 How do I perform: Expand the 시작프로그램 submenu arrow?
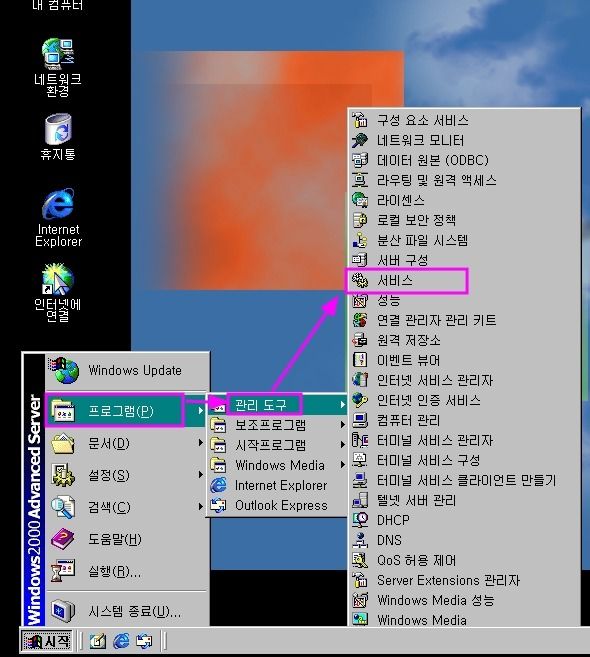pos(342,445)
